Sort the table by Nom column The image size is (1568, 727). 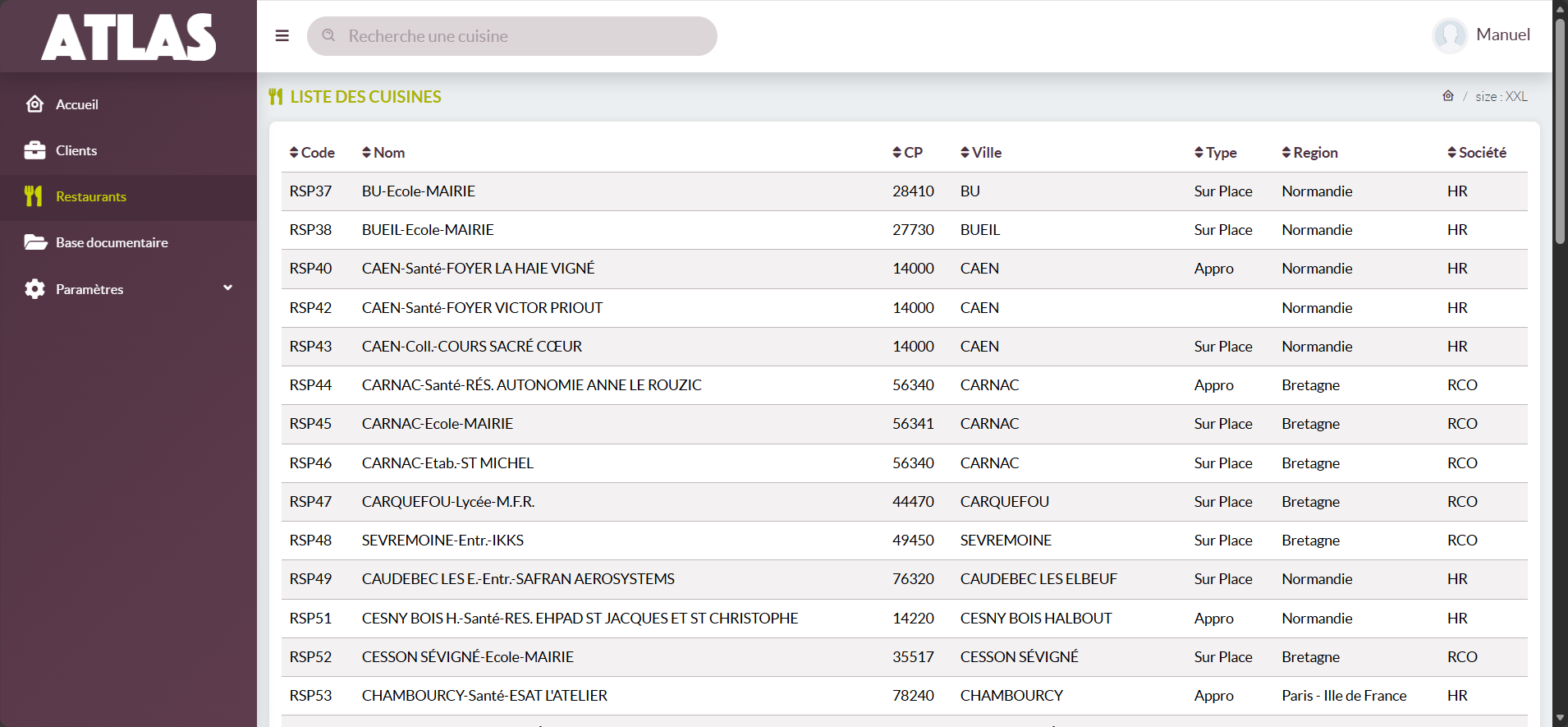383,153
